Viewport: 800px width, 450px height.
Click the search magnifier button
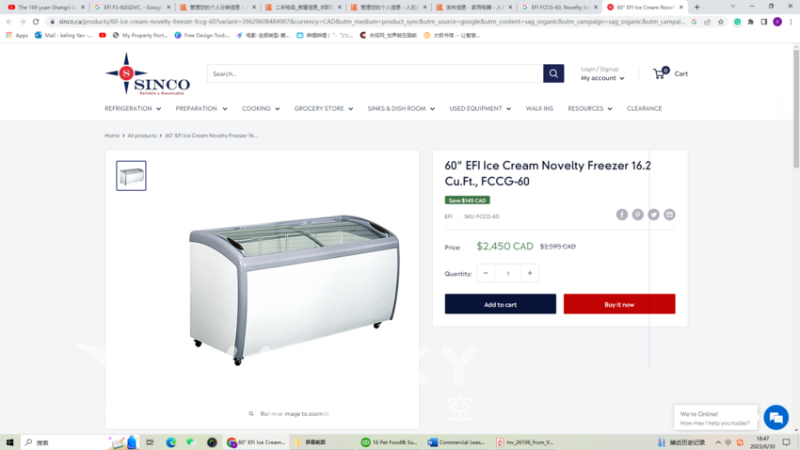[553, 73]
